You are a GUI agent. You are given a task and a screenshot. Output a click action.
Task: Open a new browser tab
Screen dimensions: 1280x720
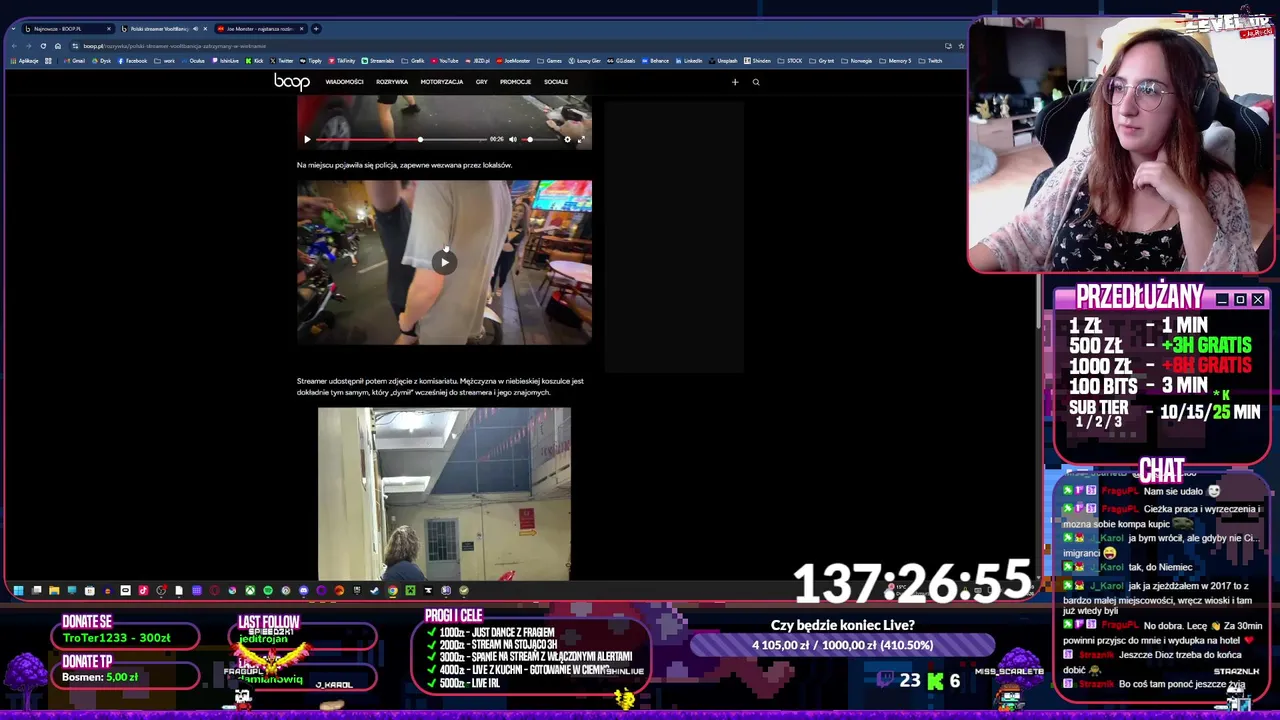pyautogui.click(x=316, y=29)
